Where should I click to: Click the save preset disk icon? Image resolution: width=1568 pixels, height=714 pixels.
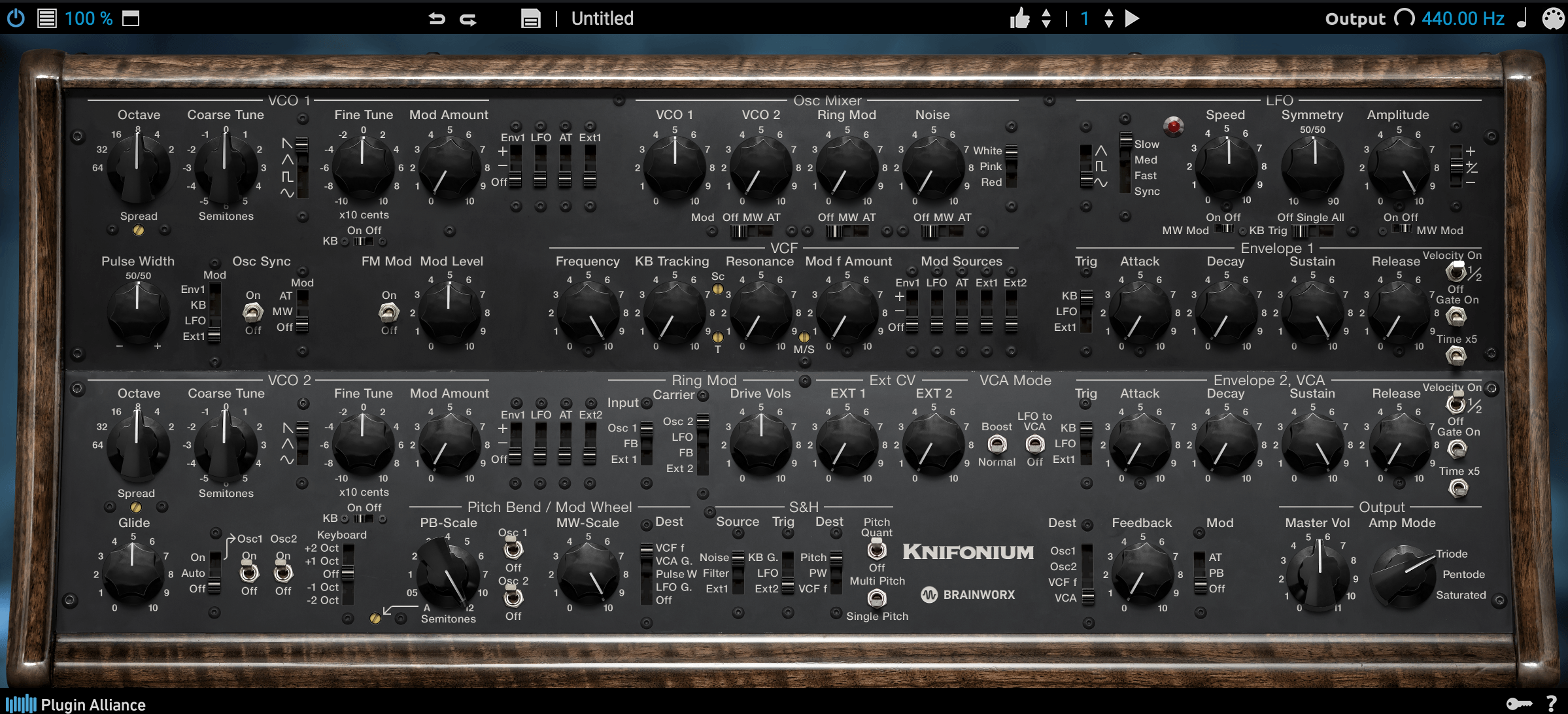[x=530, y=18]
